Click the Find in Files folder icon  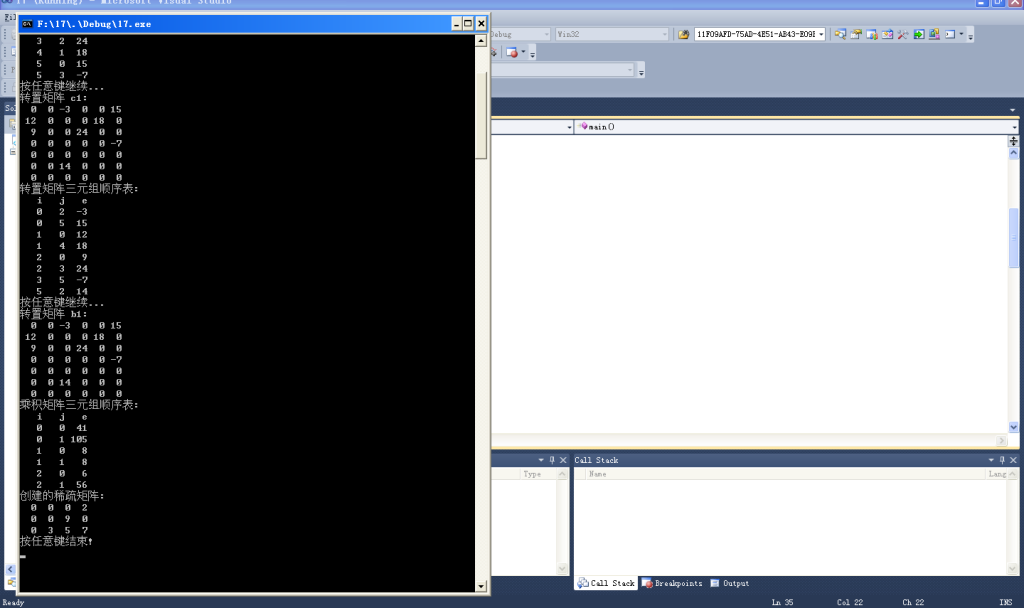pyautogui.click(x=683, y=35)
